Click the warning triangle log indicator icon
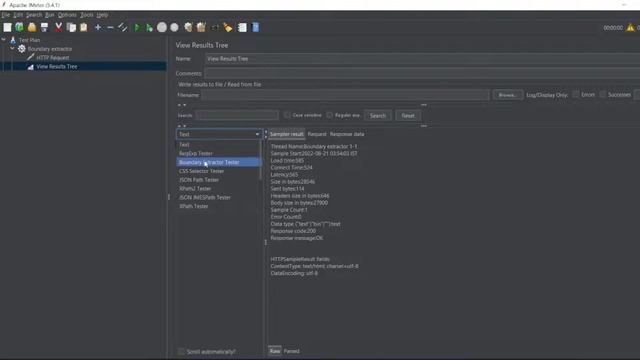This screenshot has width=640, height=360. [x=630, y=27]
